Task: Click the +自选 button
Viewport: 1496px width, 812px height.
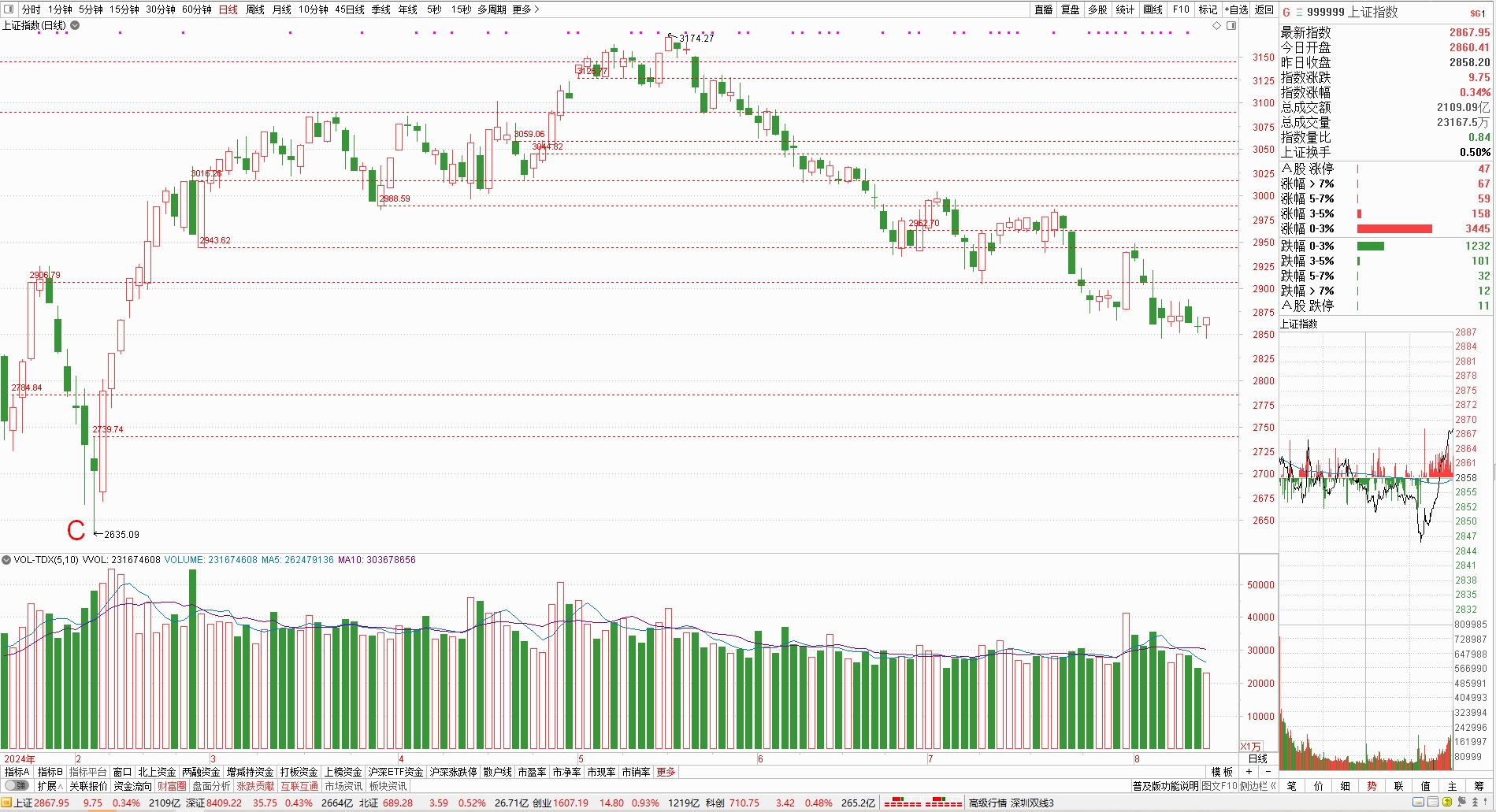Action: [1236, 9]
